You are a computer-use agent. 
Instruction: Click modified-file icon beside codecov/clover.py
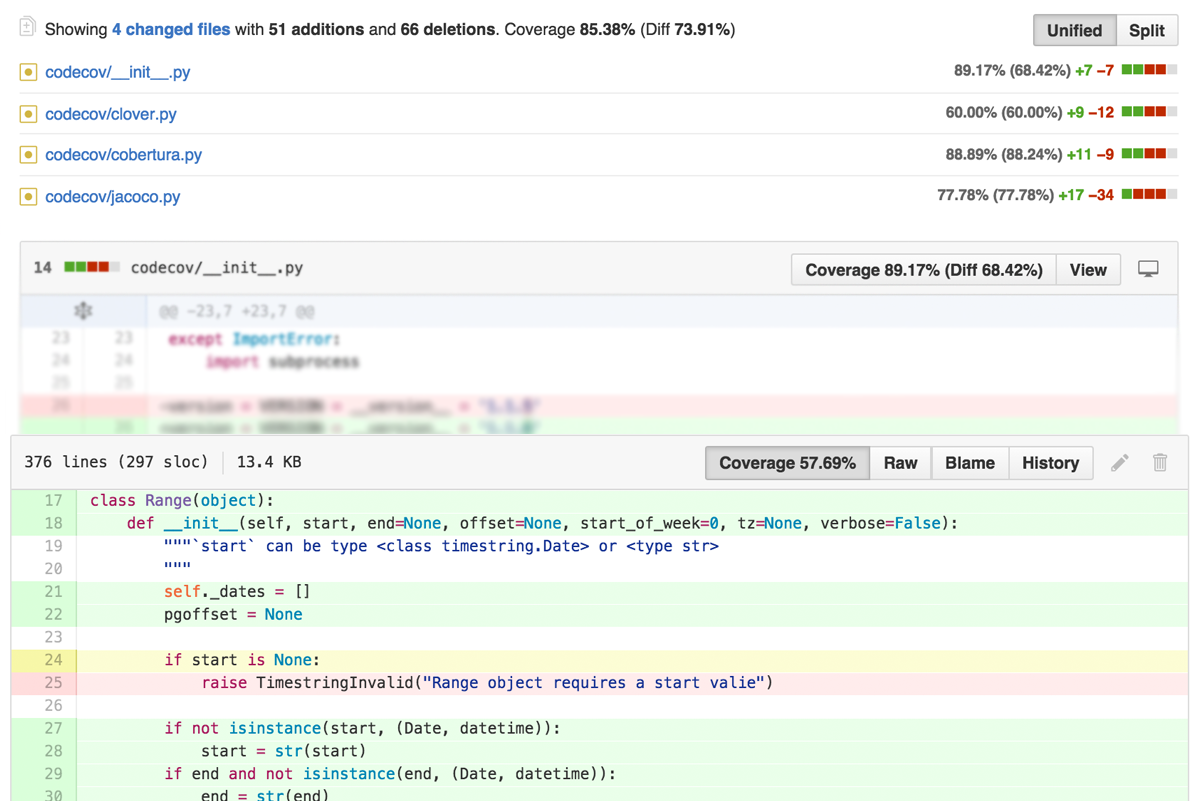click(x=28, y=114)
